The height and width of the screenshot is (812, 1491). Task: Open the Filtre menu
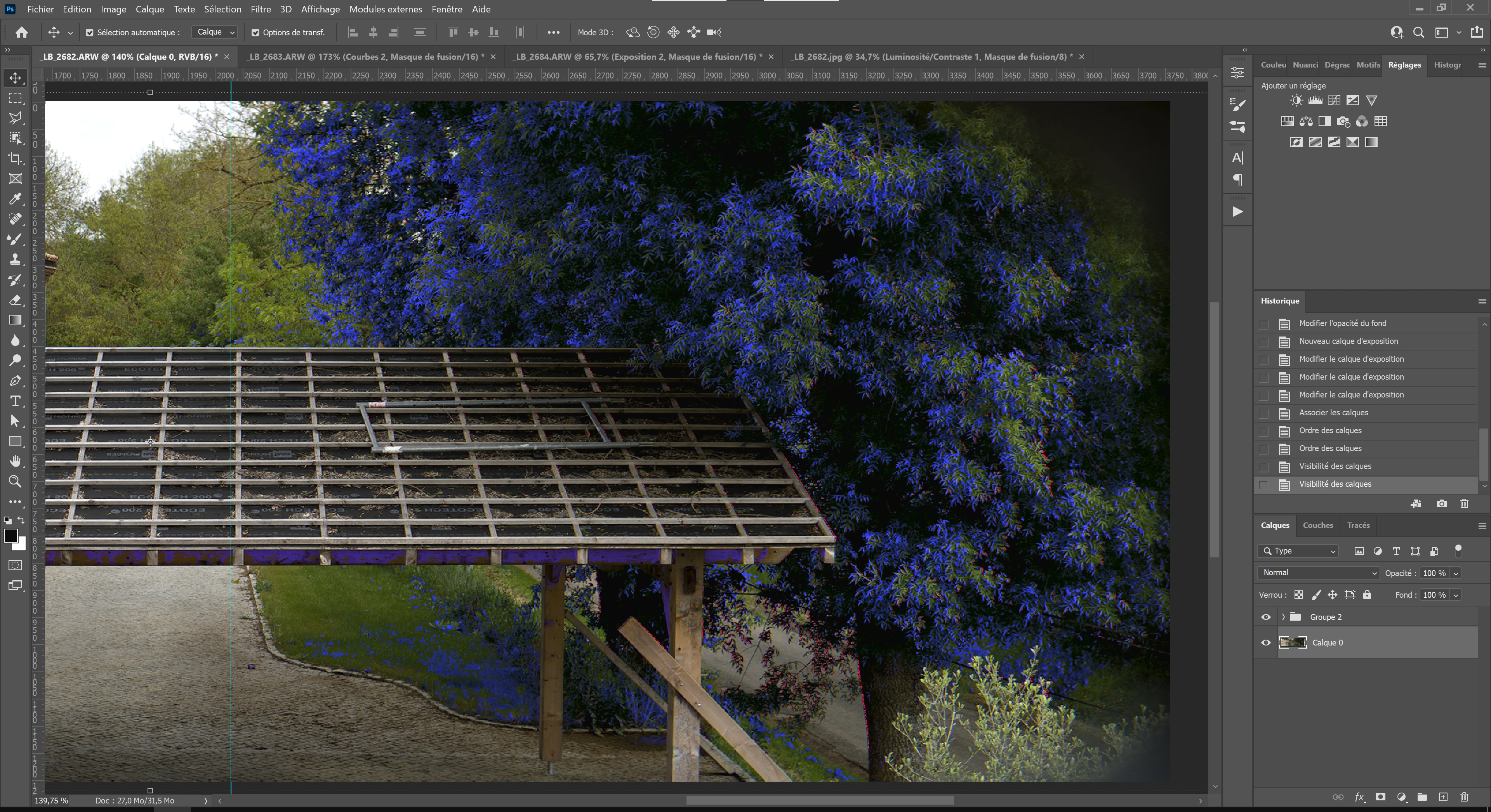pos(261,9)
